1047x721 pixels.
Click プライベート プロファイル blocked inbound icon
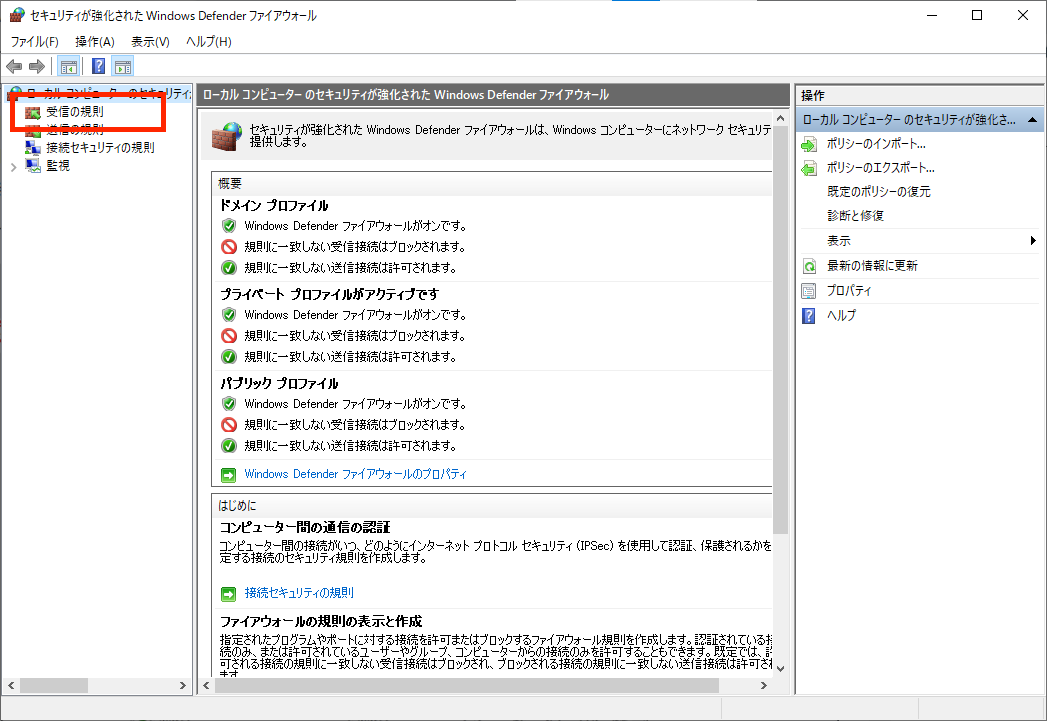point(229,336)
